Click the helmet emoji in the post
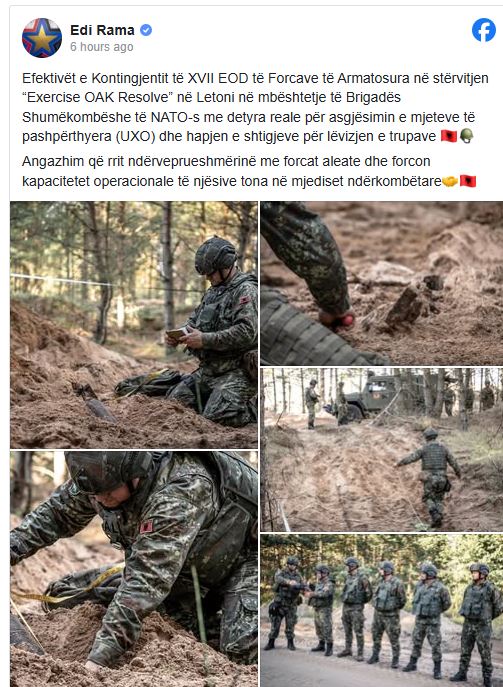 467,136
